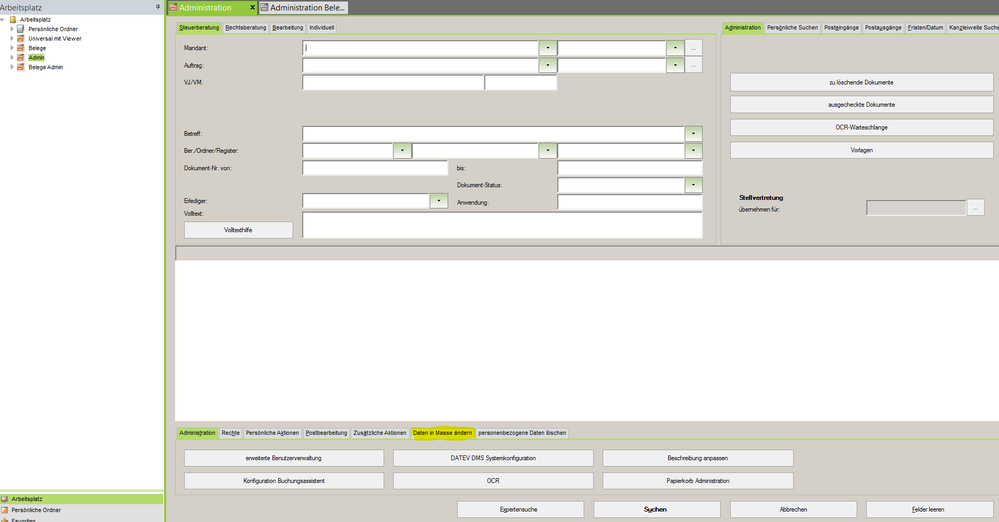Click the Admin icon in the tree
The height and width of the screenshot is (522, 999).
pyautogui.click(x=20, y=57)
